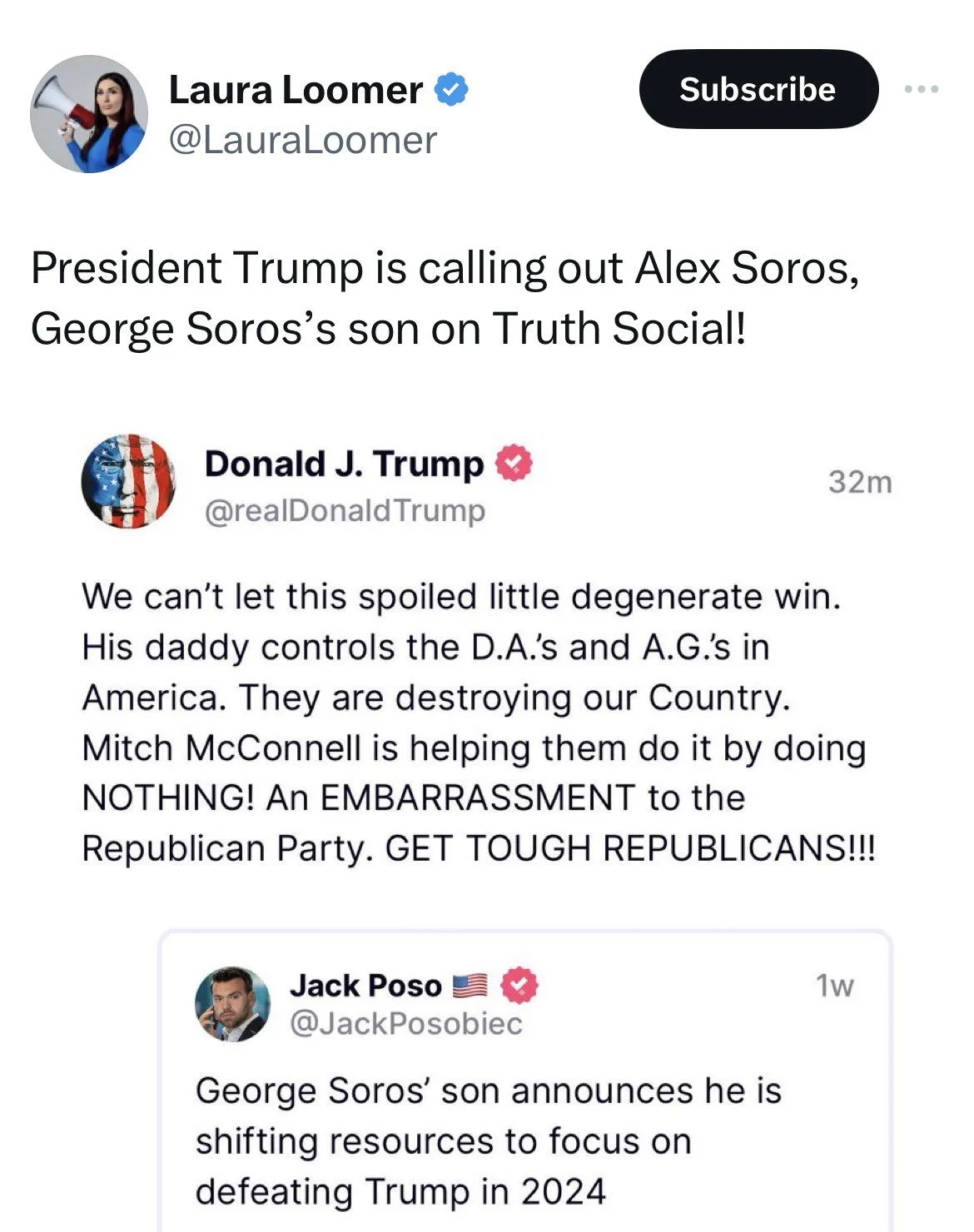Click Donald J. Trump's flag-face avatar
This screenshot has height=1232, width=974.
click(128, 481)
